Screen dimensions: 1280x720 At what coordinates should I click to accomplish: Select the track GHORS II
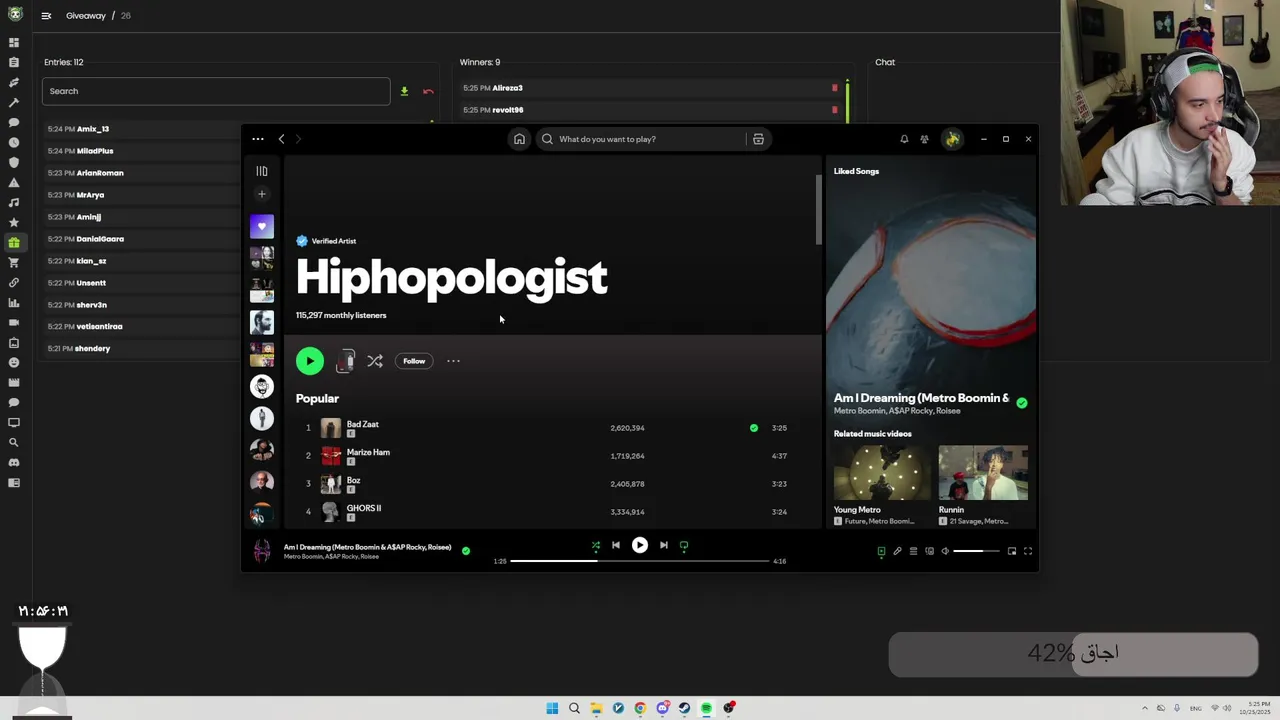click(x=364, y=508)
